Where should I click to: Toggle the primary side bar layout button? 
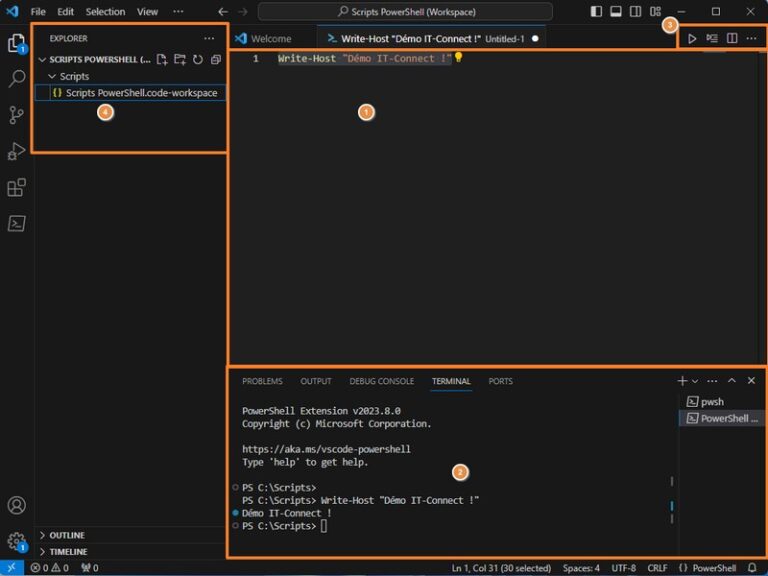tap(597, 12)
